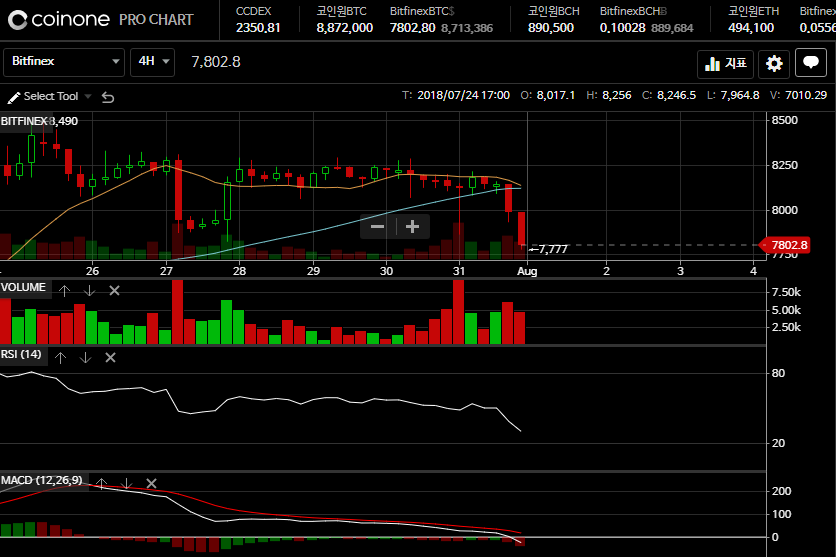The width and height of the screenshot is (836, 557).
Task: Click the RSI (14) panel label
Action: pos(21,354)
